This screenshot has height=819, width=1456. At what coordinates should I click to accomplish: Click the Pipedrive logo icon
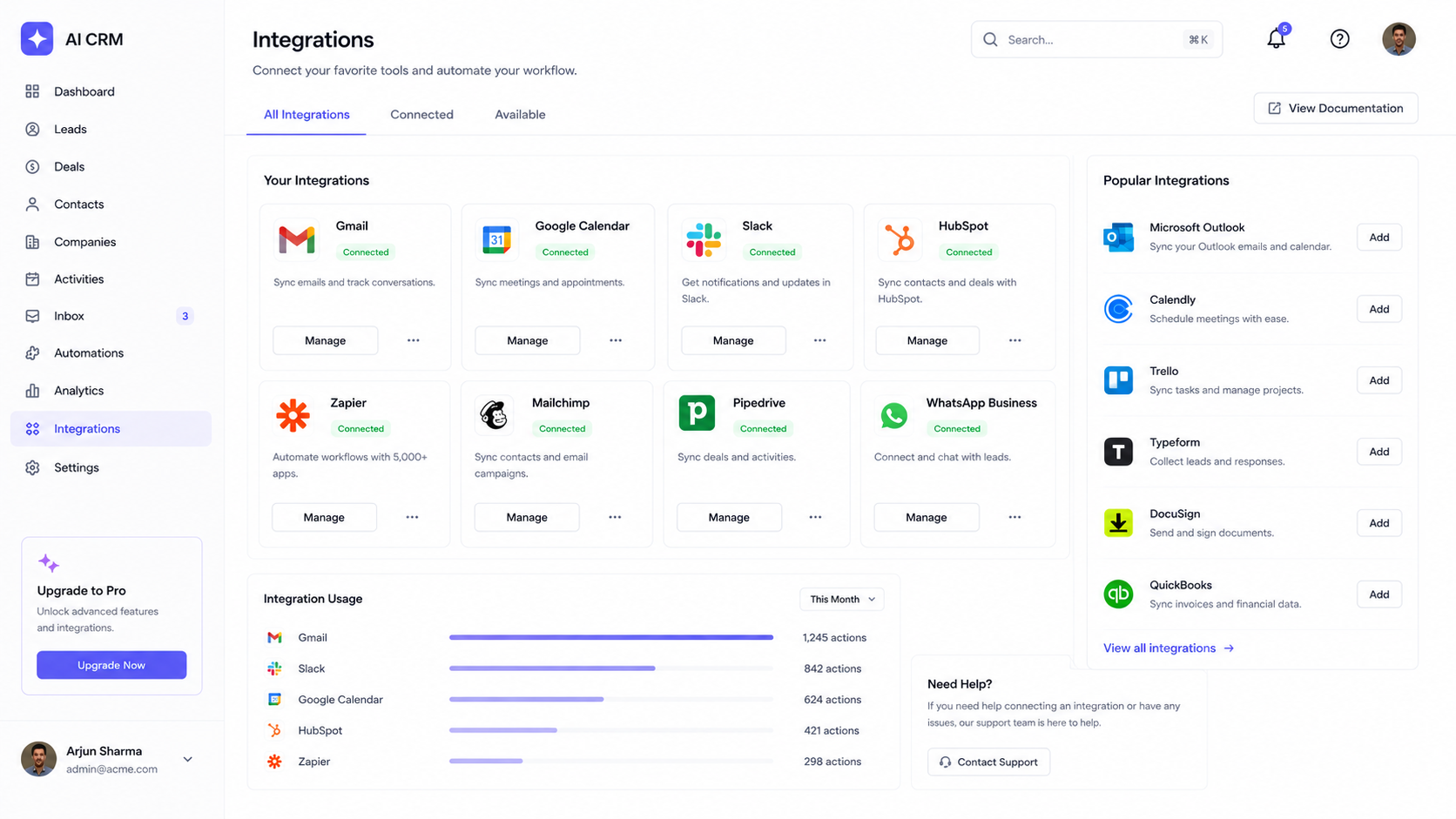tap(697, 413)
